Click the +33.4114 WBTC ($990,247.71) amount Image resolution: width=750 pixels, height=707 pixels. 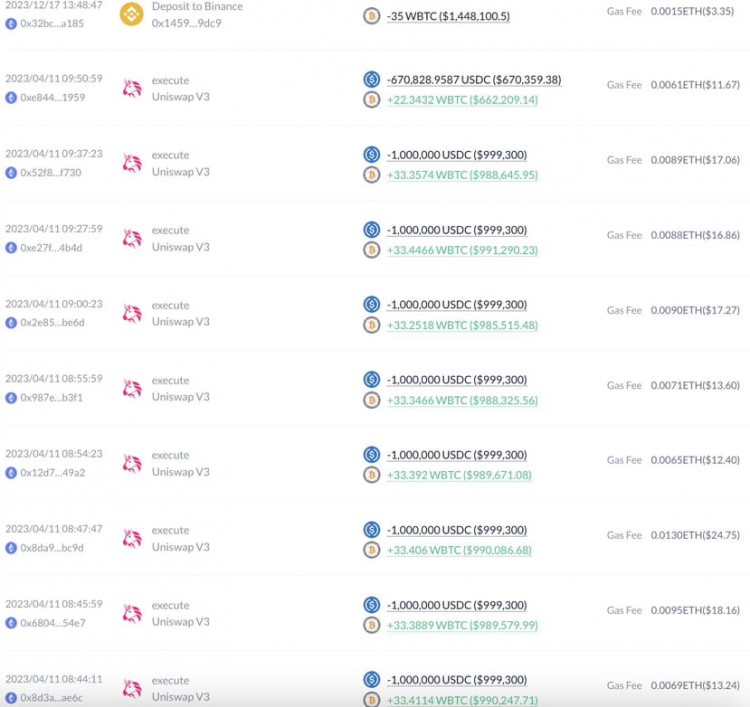click(463, 700)
